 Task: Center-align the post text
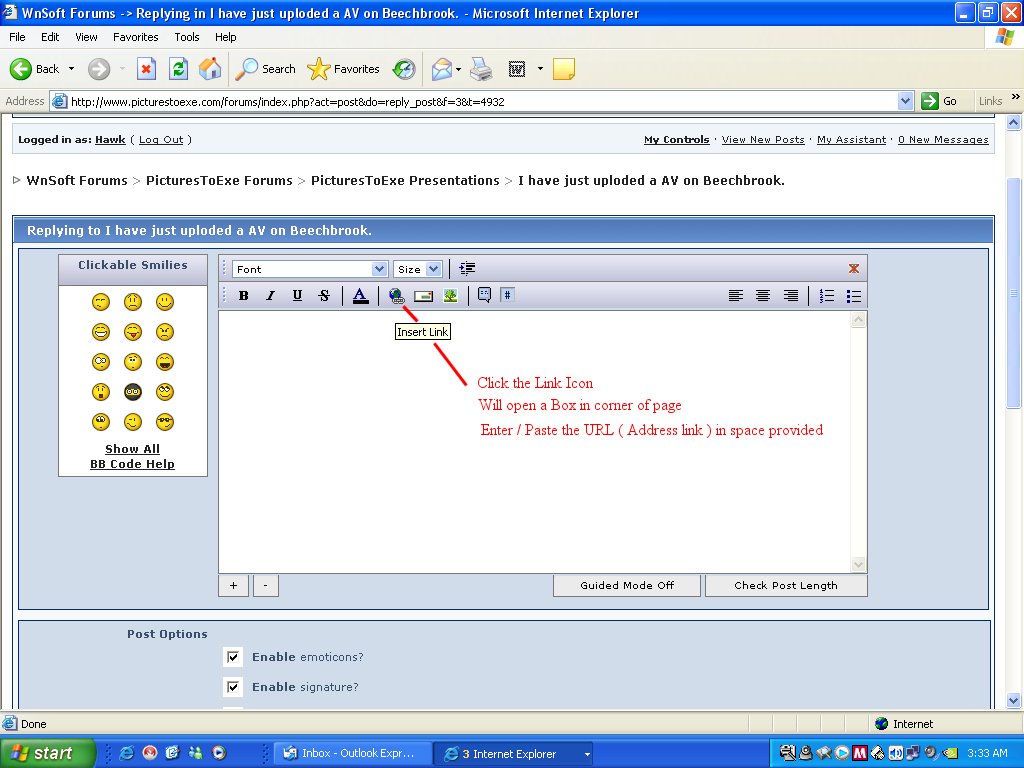coord(763,296)
